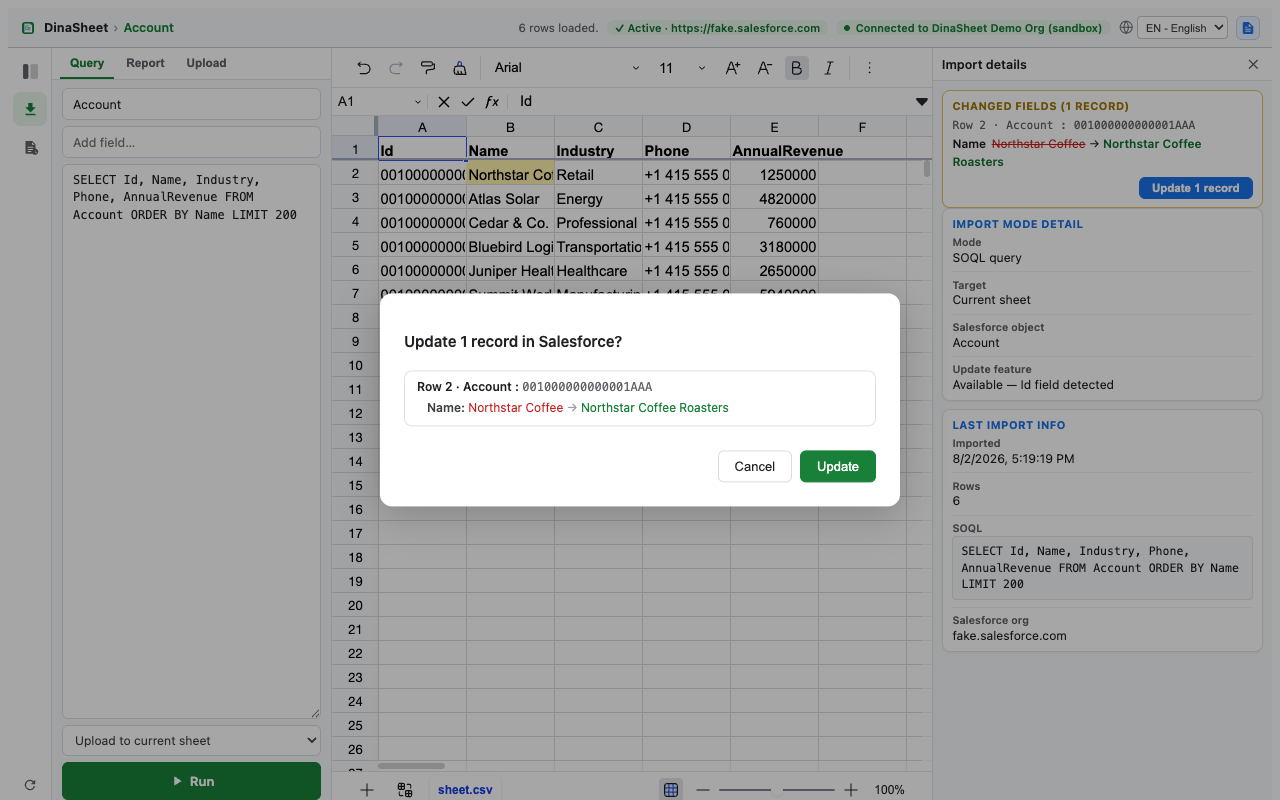Select row 20 header
Viewport: 1280px width, 800px height.
pos(355,605)
